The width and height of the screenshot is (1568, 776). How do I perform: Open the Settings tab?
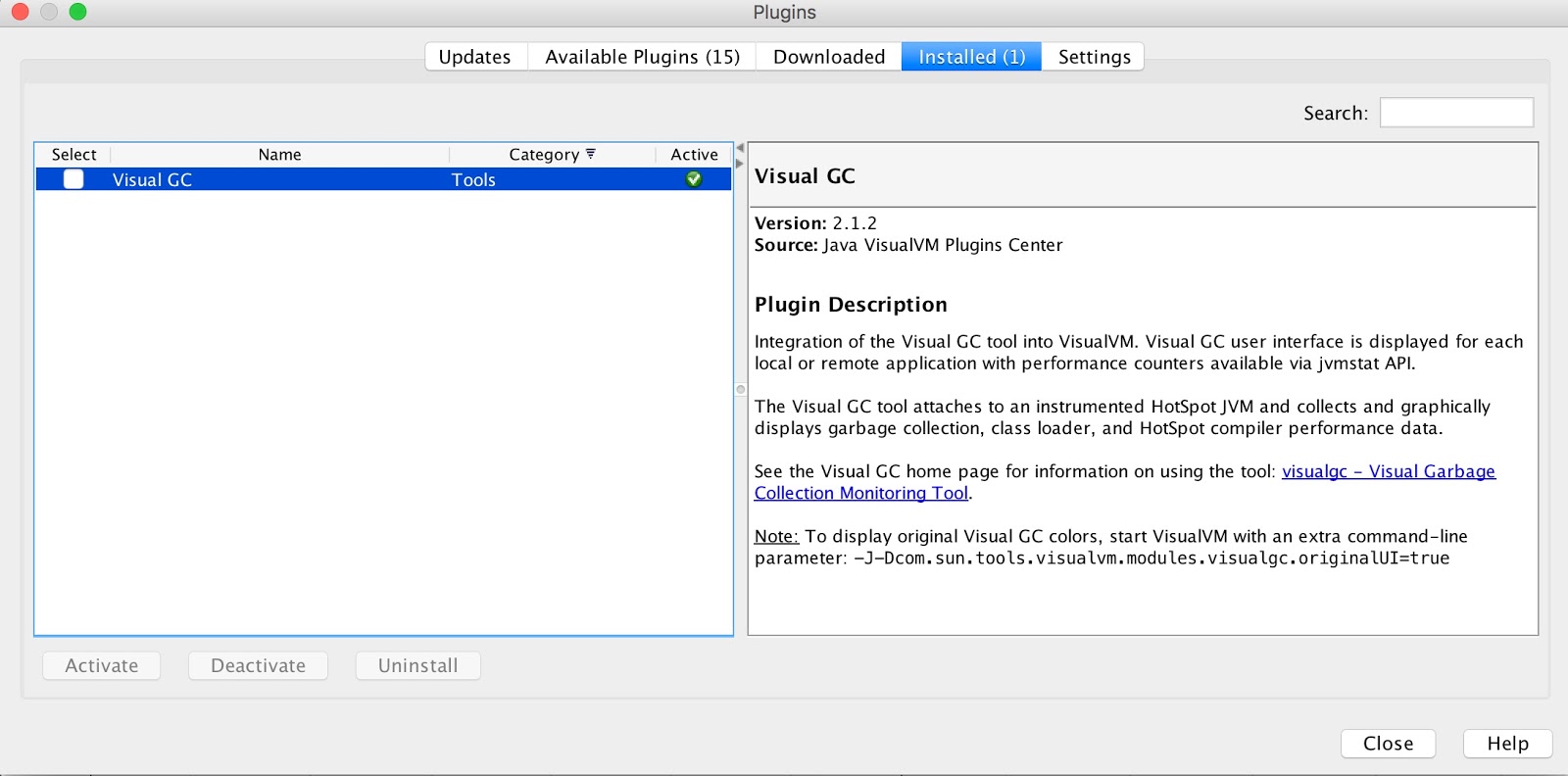click(x=1094, y=57)
